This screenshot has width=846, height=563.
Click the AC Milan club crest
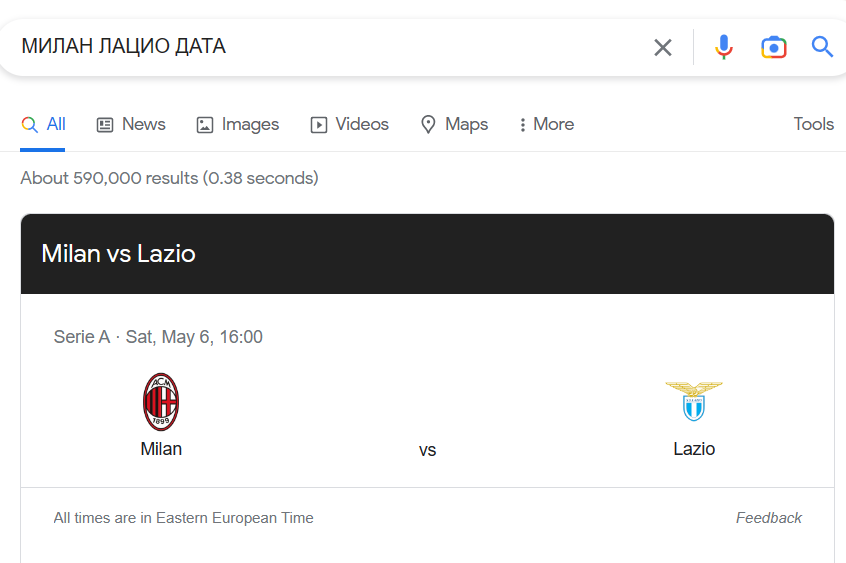[161, 402]
